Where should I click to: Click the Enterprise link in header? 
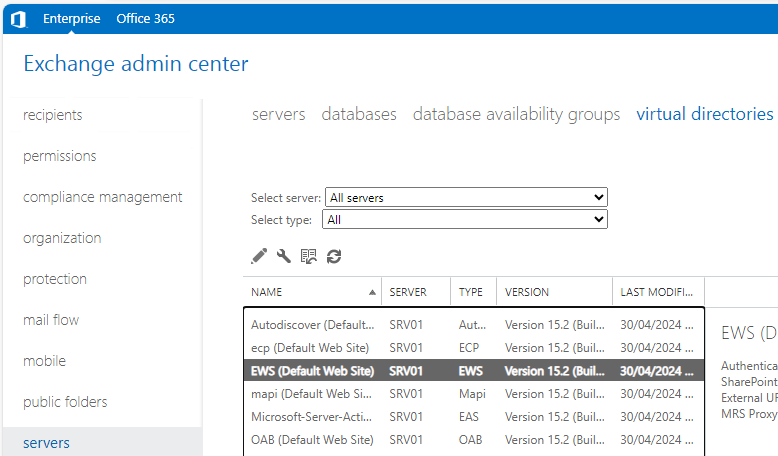tap(71, 19)
